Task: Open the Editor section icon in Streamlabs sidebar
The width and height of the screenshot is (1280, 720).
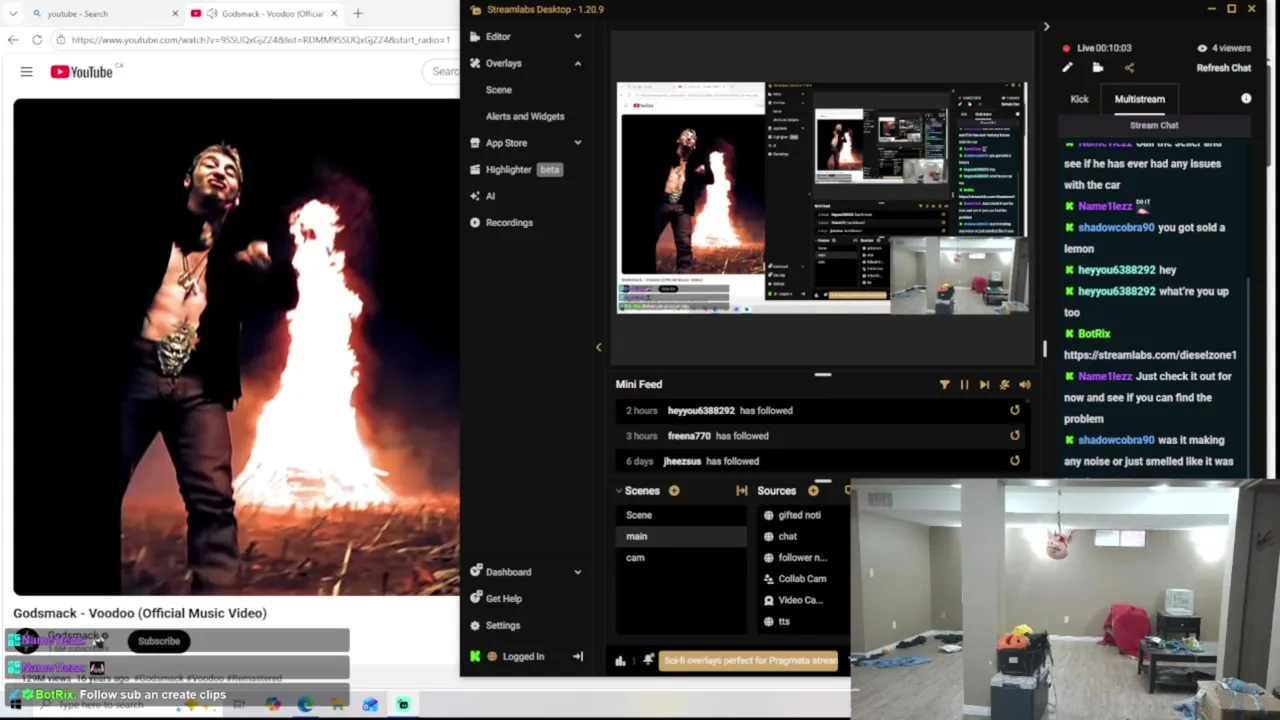Action: (x=475, y=36)
